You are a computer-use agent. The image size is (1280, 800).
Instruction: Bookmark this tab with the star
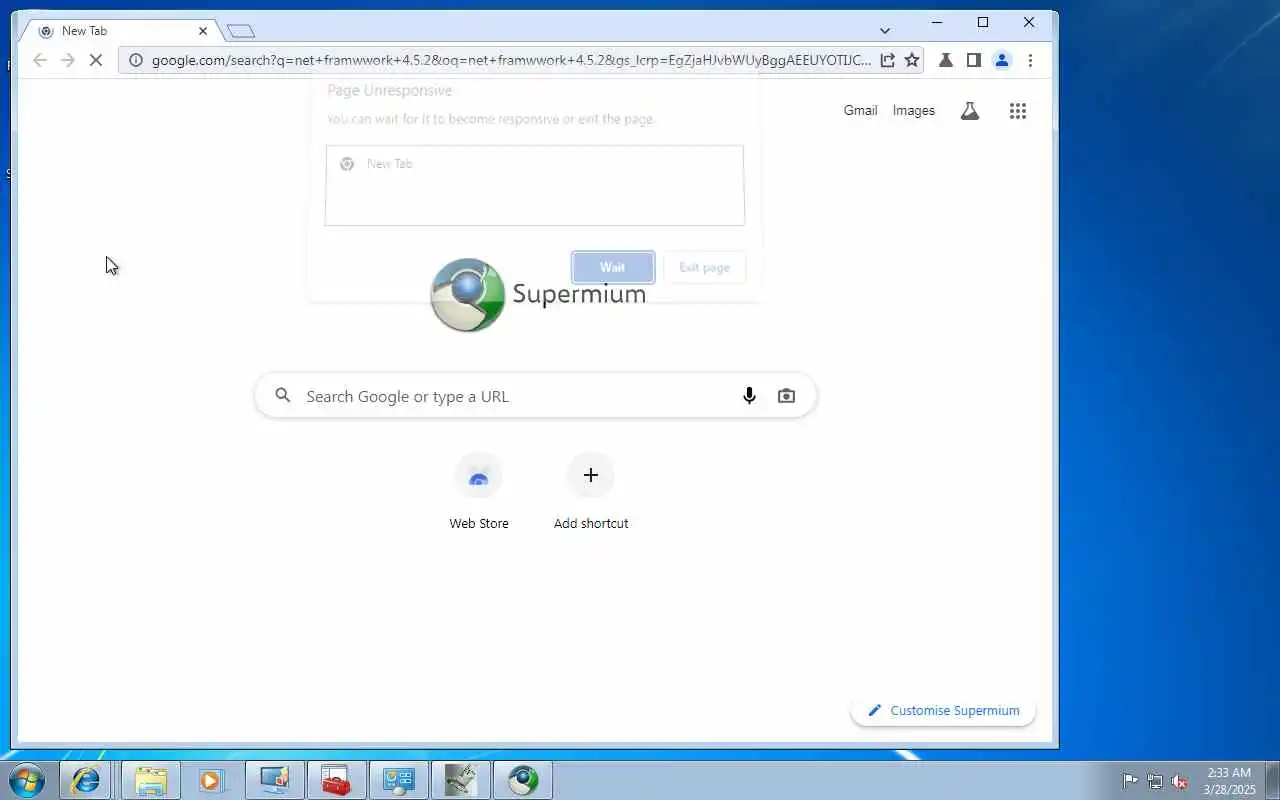pos(912,60)
